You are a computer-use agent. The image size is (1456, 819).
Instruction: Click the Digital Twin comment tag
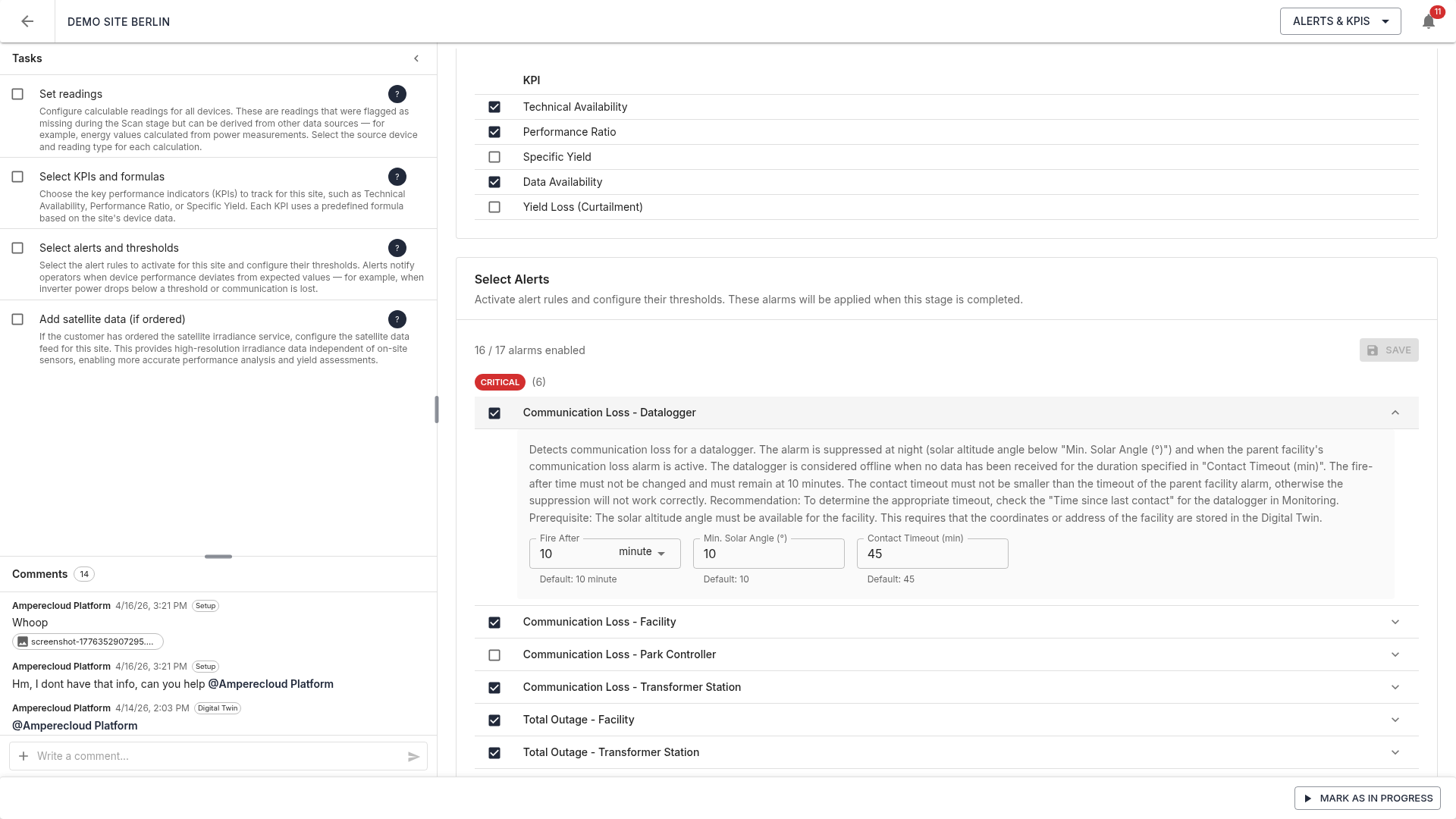(218, 708)
